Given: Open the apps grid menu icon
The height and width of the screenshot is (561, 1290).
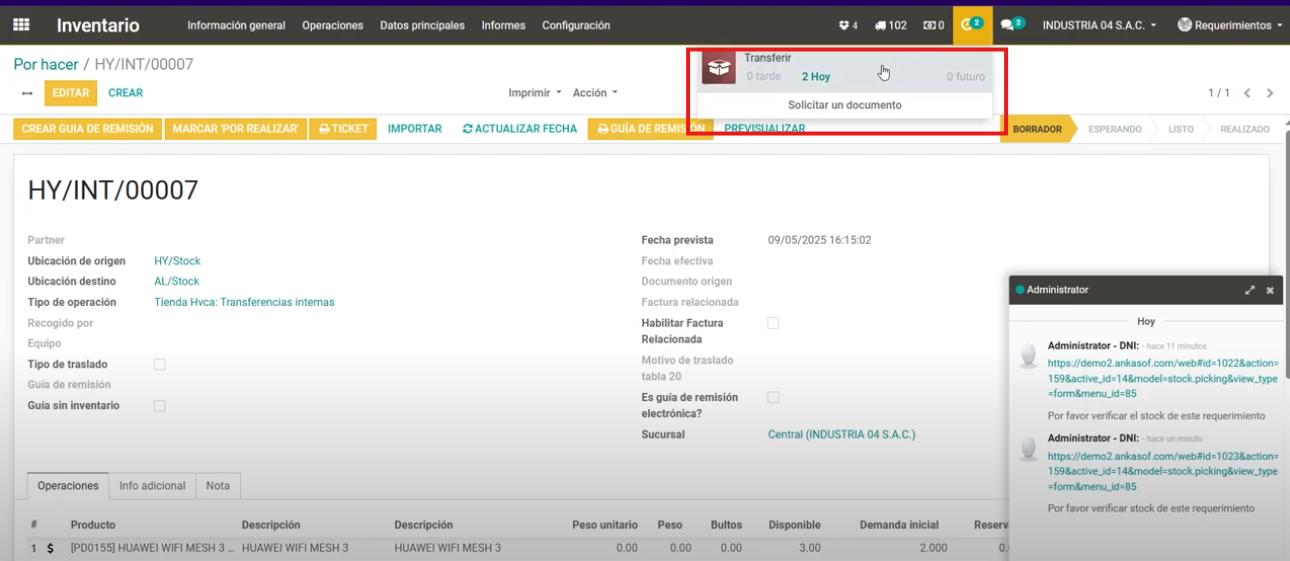Looking at the screenshot, I should tap(21, 25).
